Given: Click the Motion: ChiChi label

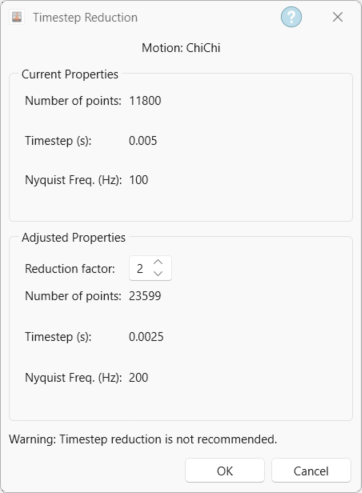Looking at the screenshot, I should coord(181,48).
